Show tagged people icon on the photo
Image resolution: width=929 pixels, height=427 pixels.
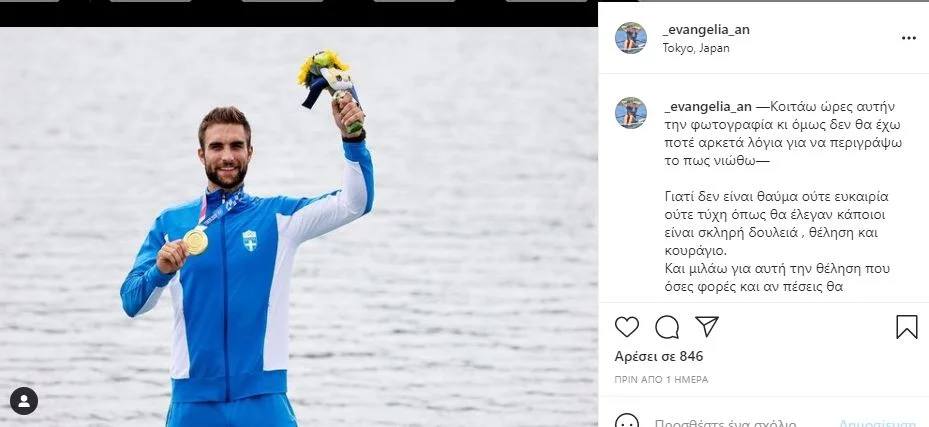click(24, 401)
